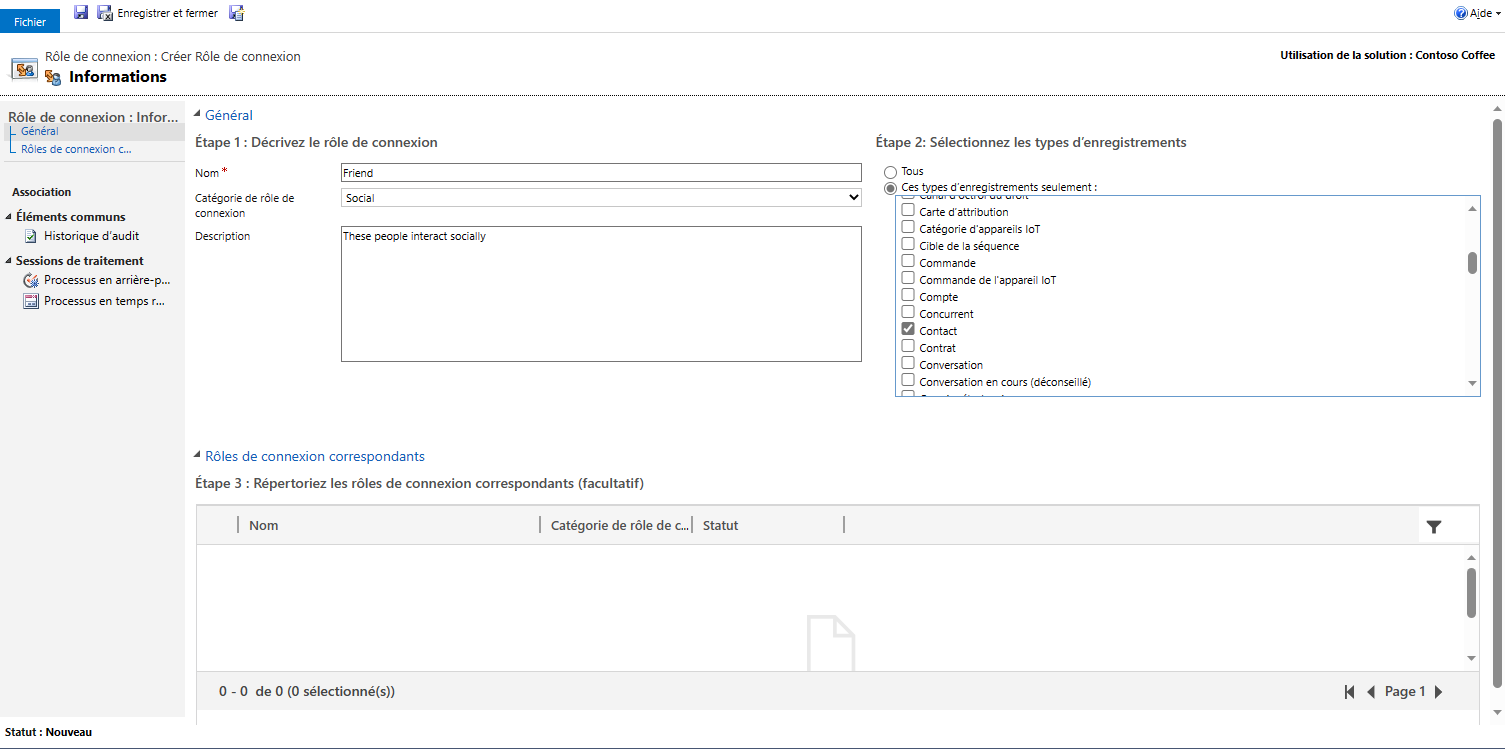Click the save and new icon in toolbar

coord(237,13)
